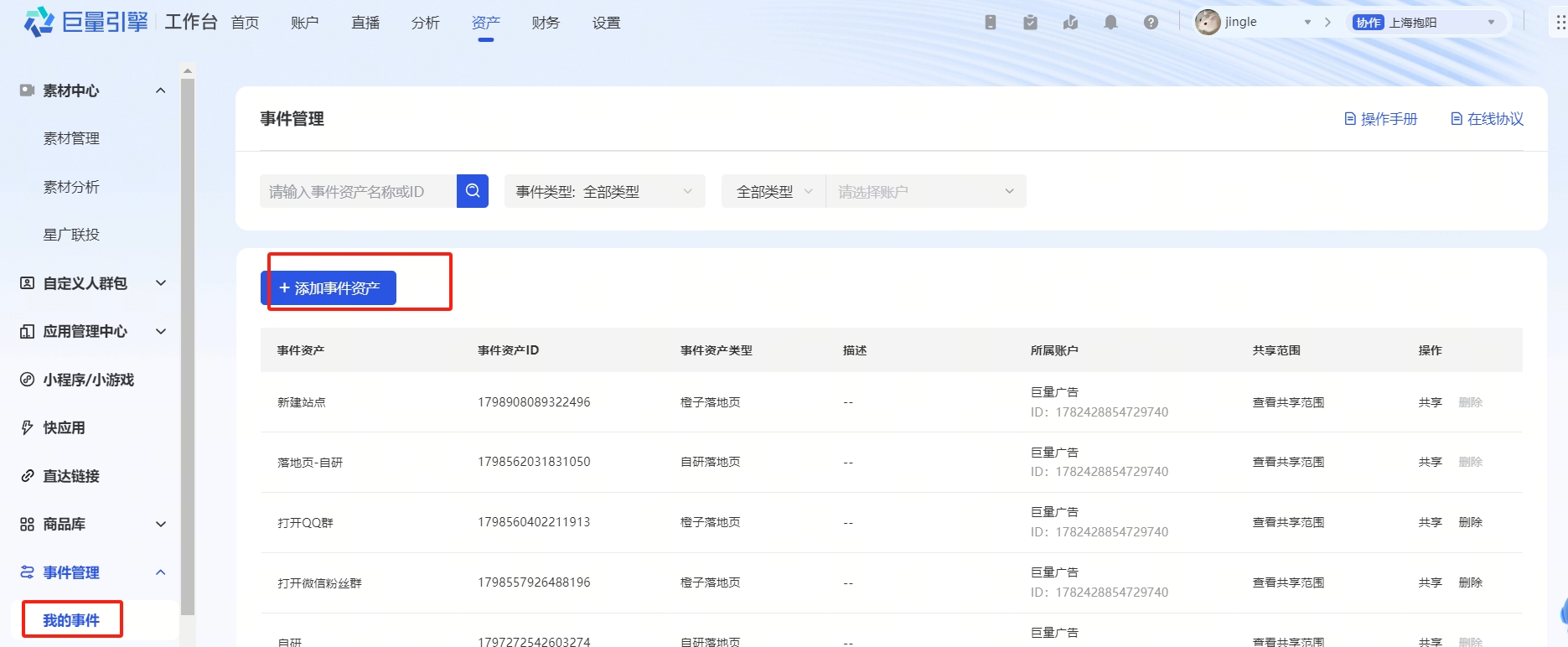The width and height of the screenshot is (1568, 647).
Task: Open the apps grid icon at top right
Action: pyautogui.click(x=1560, y=23)
